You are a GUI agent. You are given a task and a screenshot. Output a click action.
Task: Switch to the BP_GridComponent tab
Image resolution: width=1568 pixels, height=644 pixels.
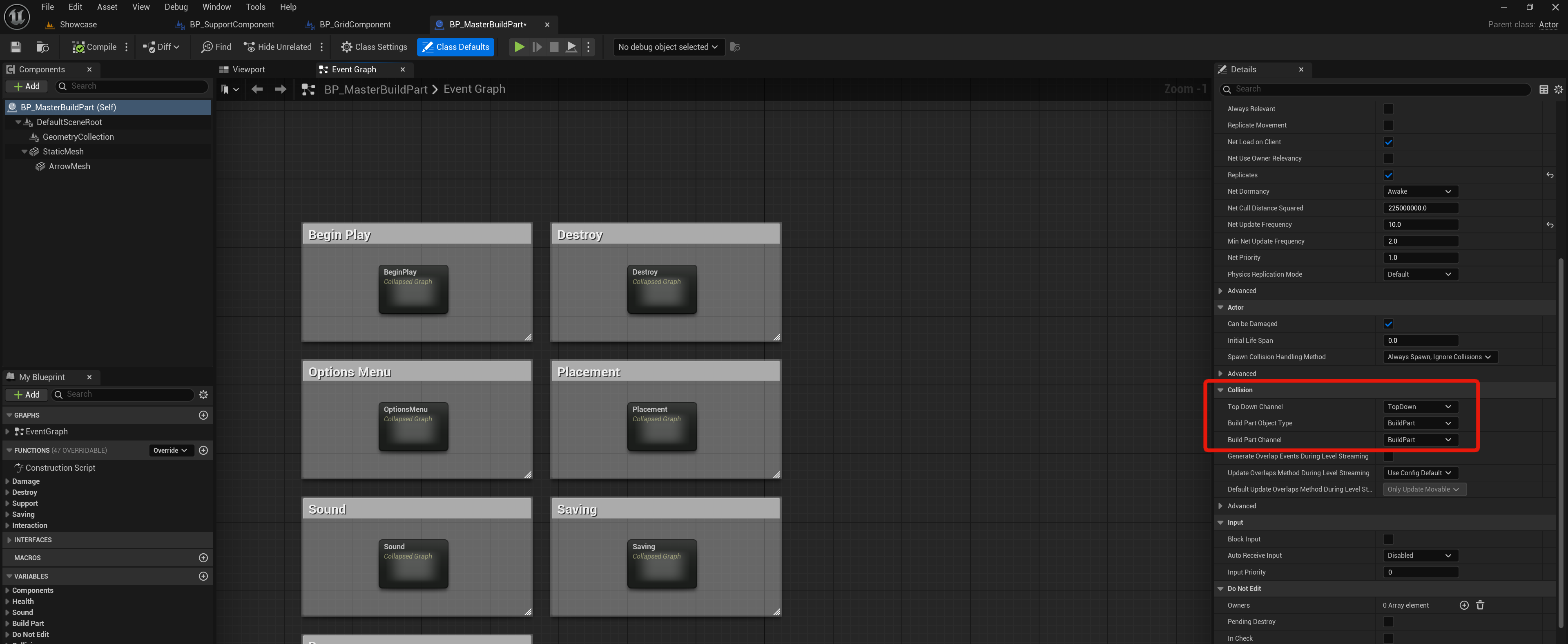click(x=355, y=25)
